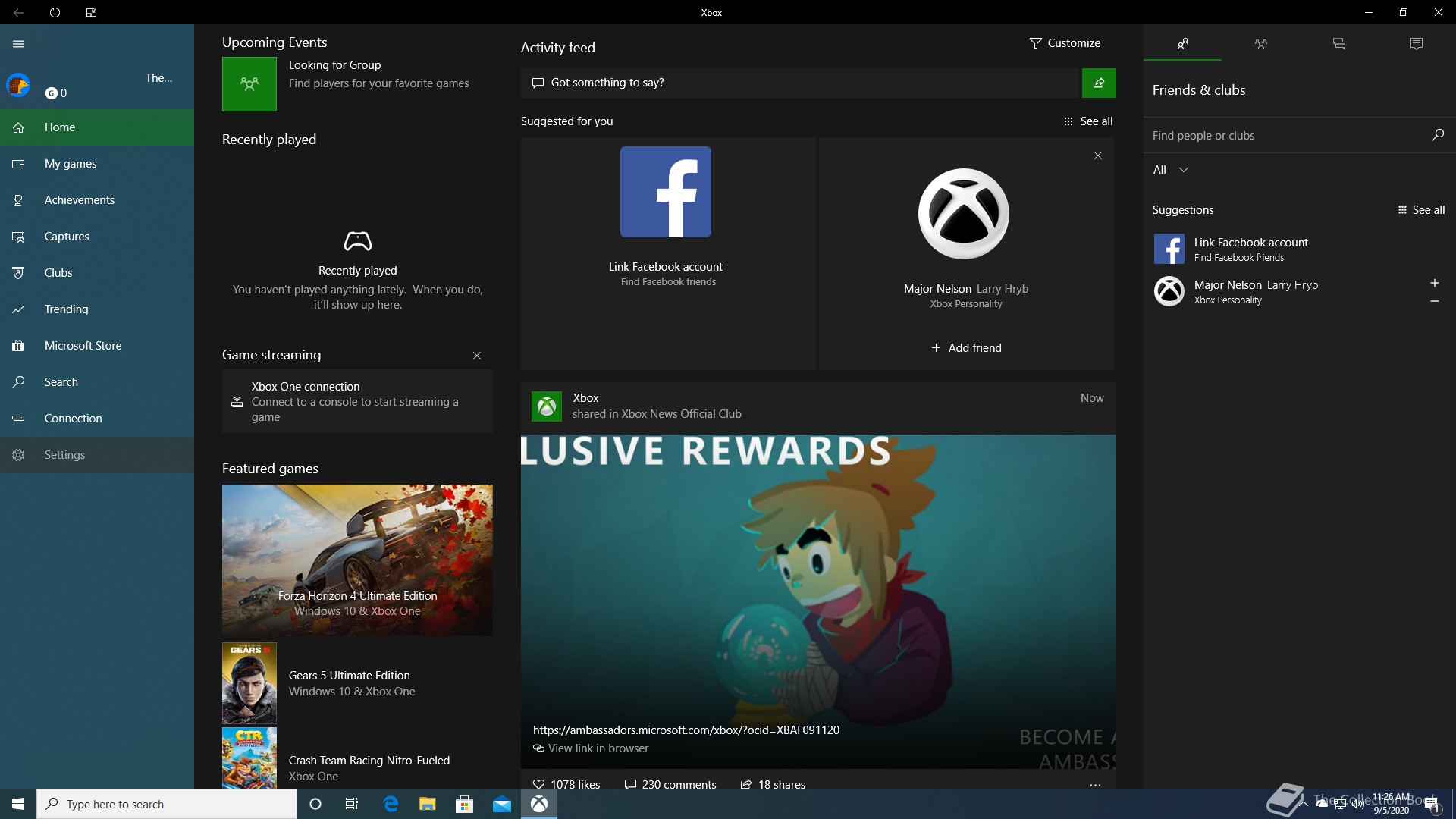
Task: Open the user profile avatar
Action: 18,85
